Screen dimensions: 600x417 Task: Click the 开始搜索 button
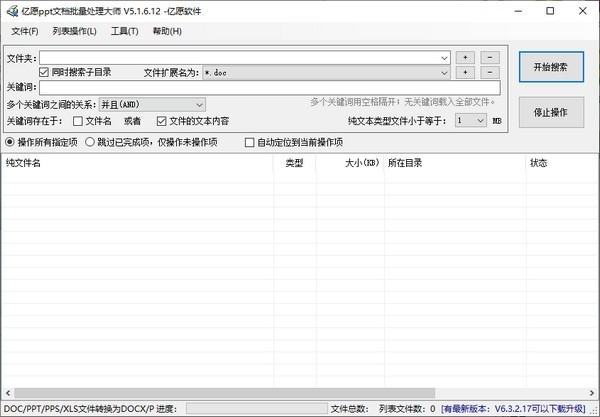pos(551,67)
